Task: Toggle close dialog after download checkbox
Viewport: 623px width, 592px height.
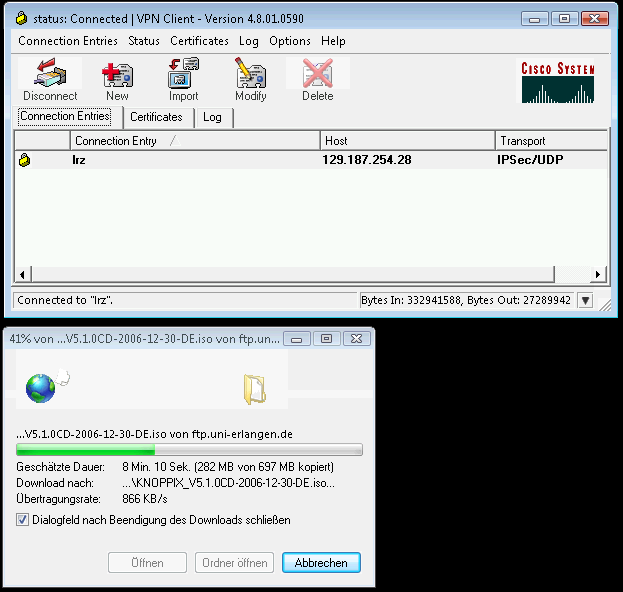Action: tap(23, 520)
